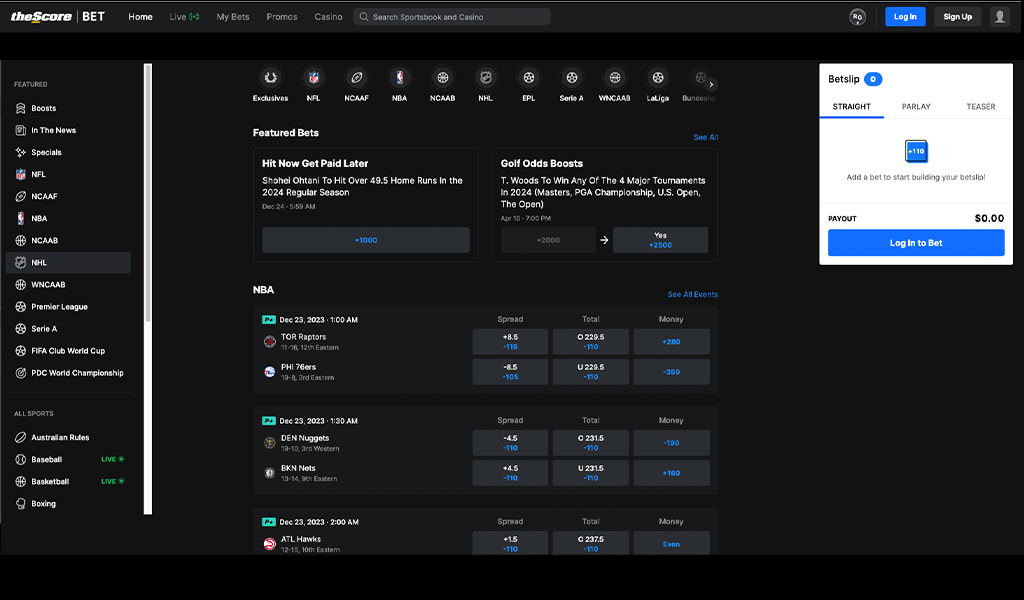
Task: Select +1000 Ohtani home runs bet
Action: pos(366,240)
